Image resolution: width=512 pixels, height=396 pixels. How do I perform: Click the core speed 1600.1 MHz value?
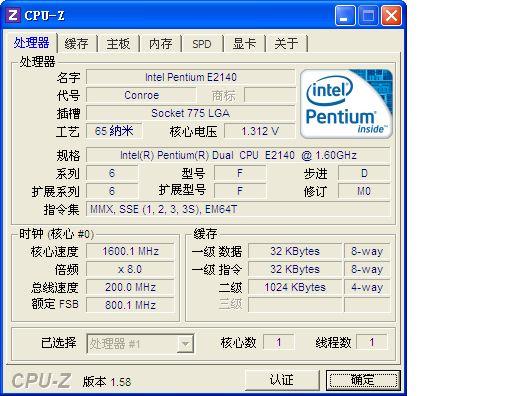pyautogui.click(x=130, y=251)
